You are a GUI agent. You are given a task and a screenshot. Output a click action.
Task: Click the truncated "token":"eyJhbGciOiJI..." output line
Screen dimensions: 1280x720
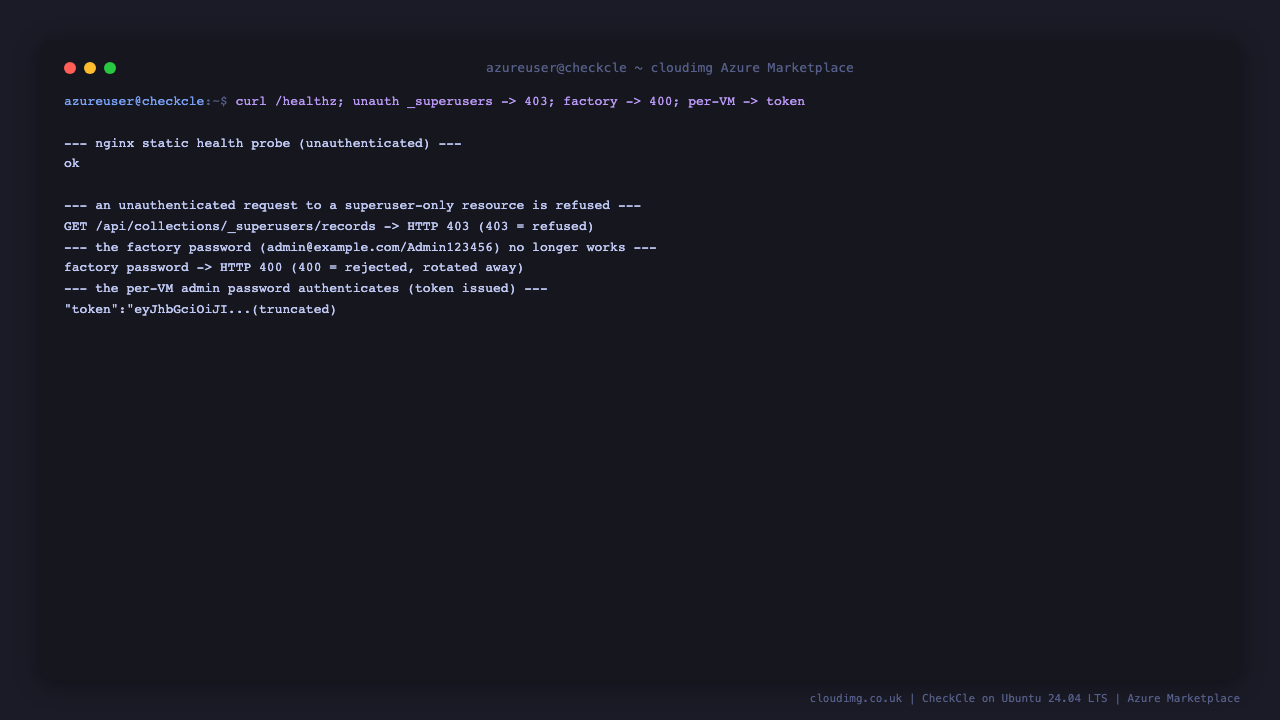click(200, 309)
